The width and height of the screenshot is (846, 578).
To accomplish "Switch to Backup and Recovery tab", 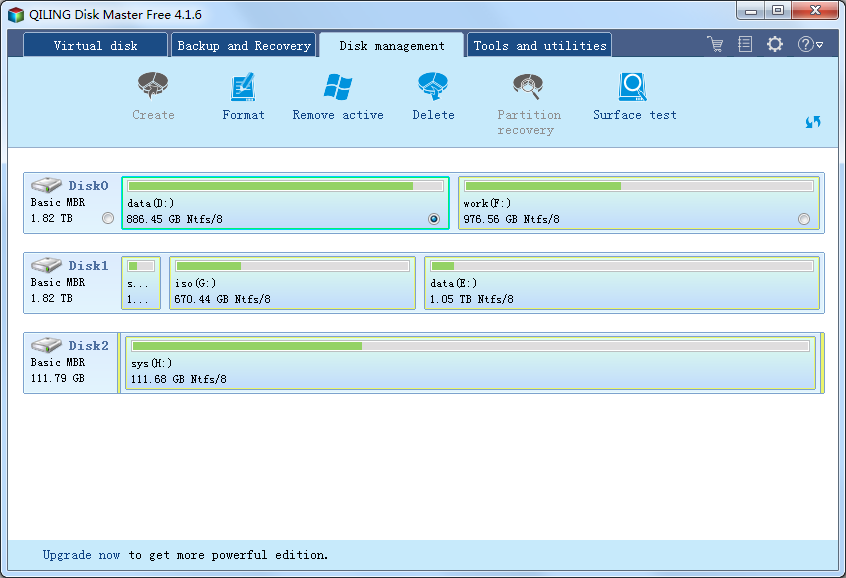I will [x=244, y=45].
